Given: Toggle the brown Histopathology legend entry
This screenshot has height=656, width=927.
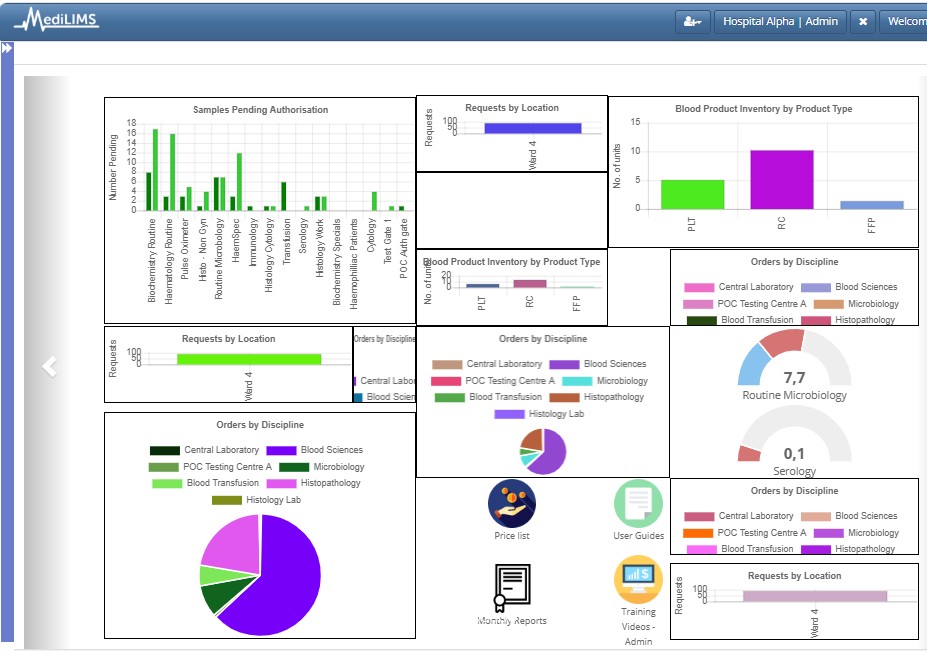Looking at the screenshot, I should pyautogui.click(x=597, y=398).
